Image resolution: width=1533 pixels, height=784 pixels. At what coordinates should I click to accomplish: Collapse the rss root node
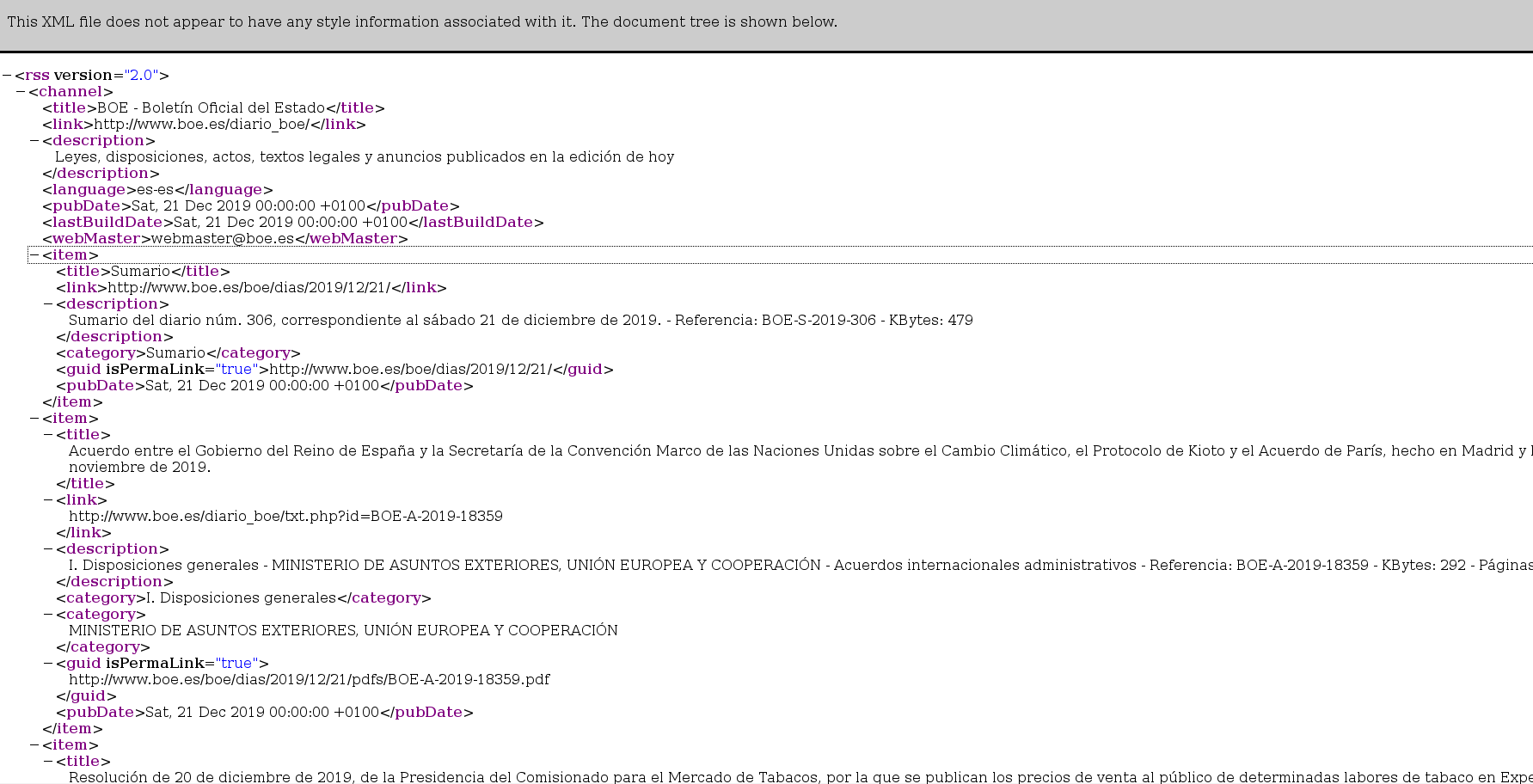[6, 76]
